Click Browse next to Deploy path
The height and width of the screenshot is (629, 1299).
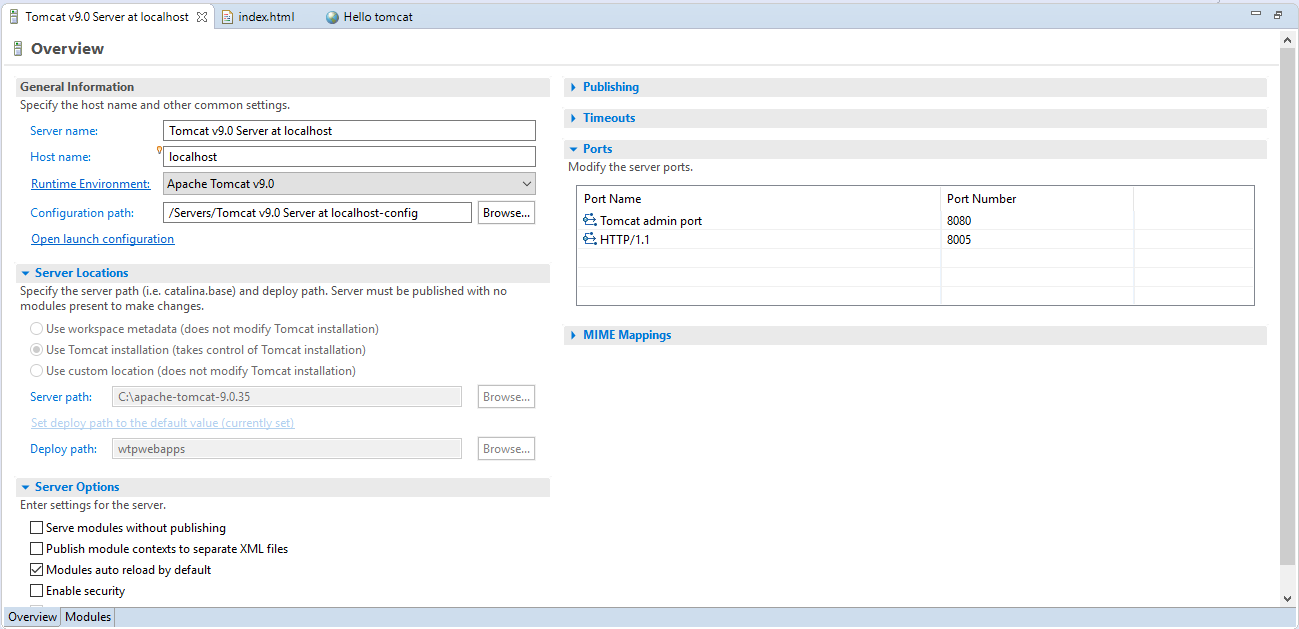tap(506, 449)
